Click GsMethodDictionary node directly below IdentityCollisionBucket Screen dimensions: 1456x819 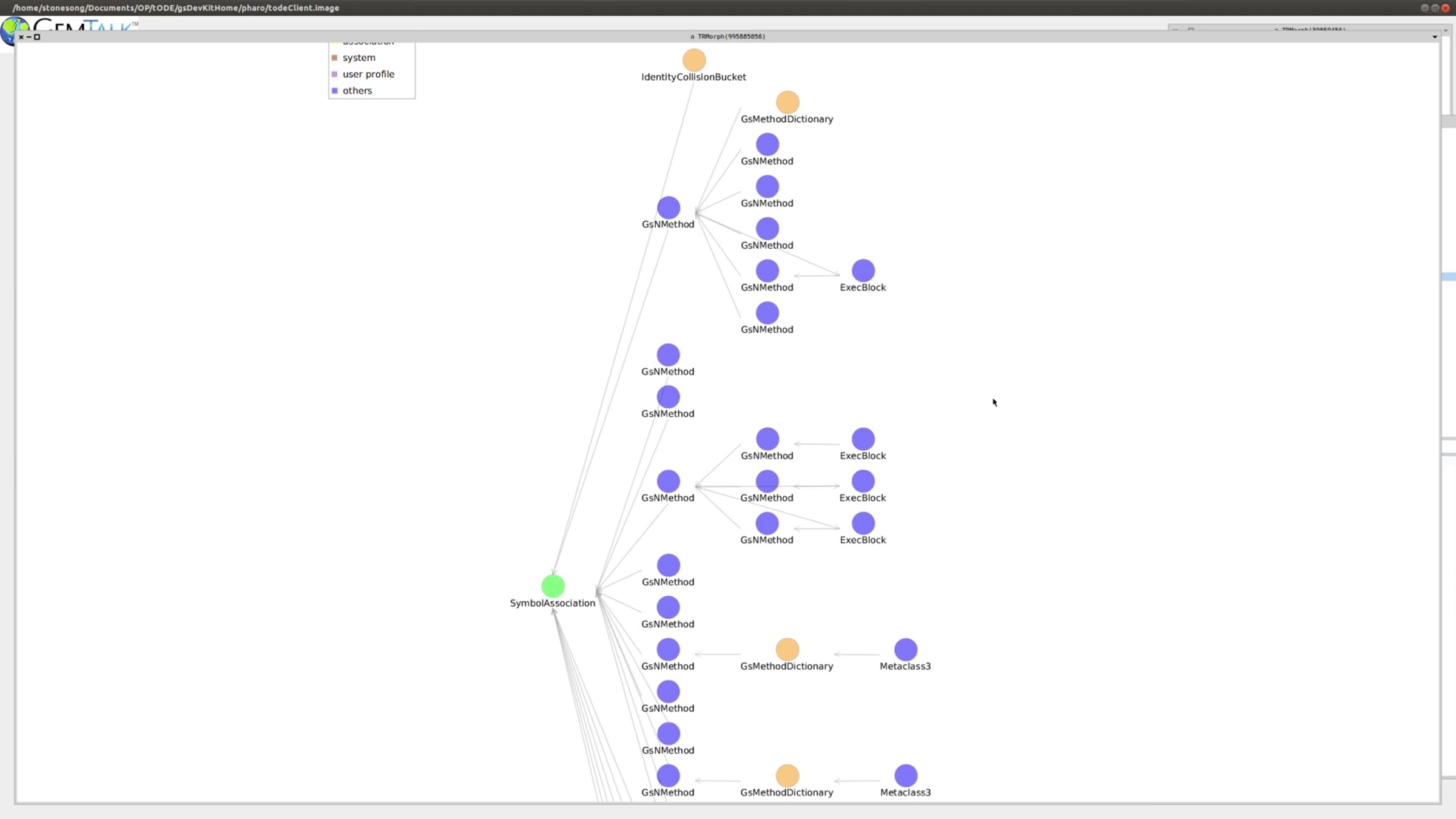(787, 103)
